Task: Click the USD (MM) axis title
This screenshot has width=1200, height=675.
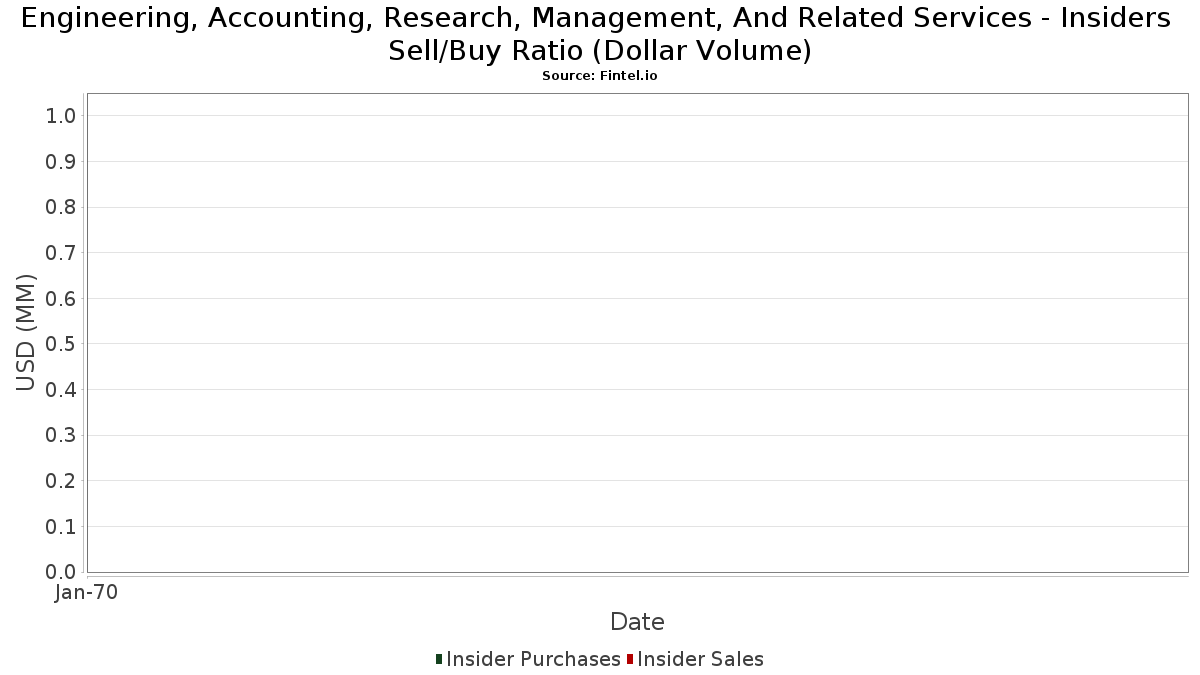Action: (x=26, y=332)
